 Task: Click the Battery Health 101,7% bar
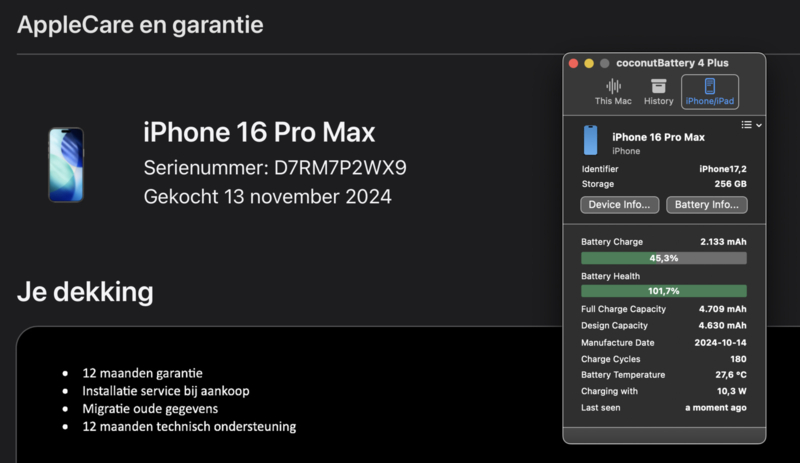tap(664, 291)
